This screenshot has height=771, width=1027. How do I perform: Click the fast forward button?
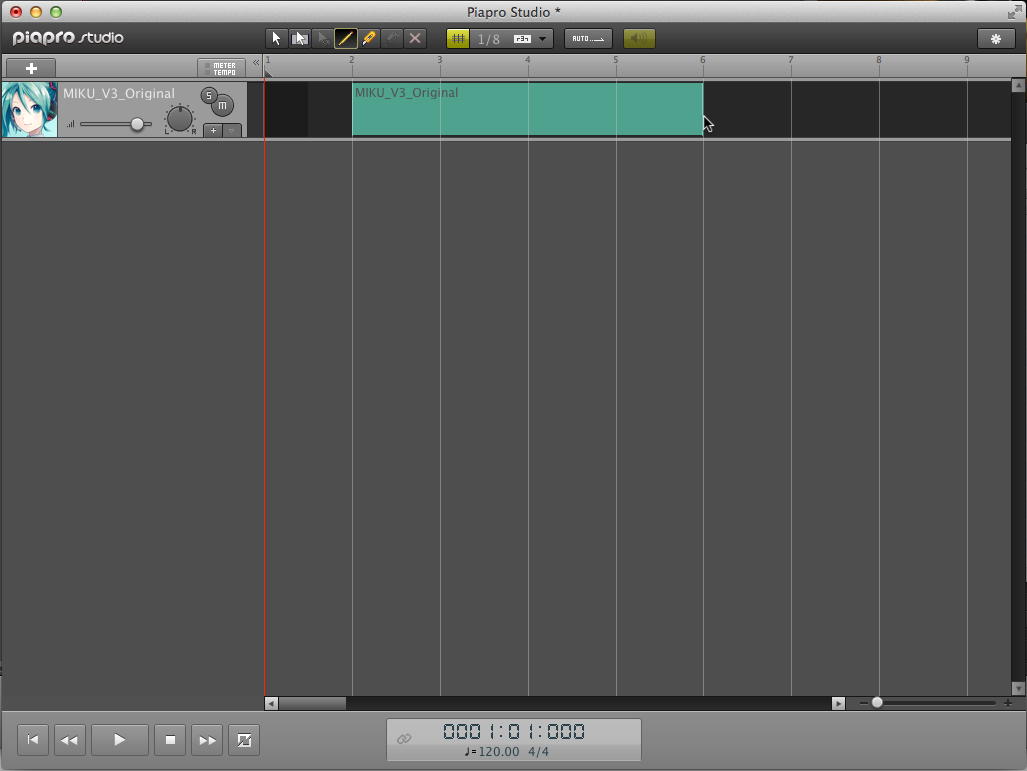(x=207, y=740)
